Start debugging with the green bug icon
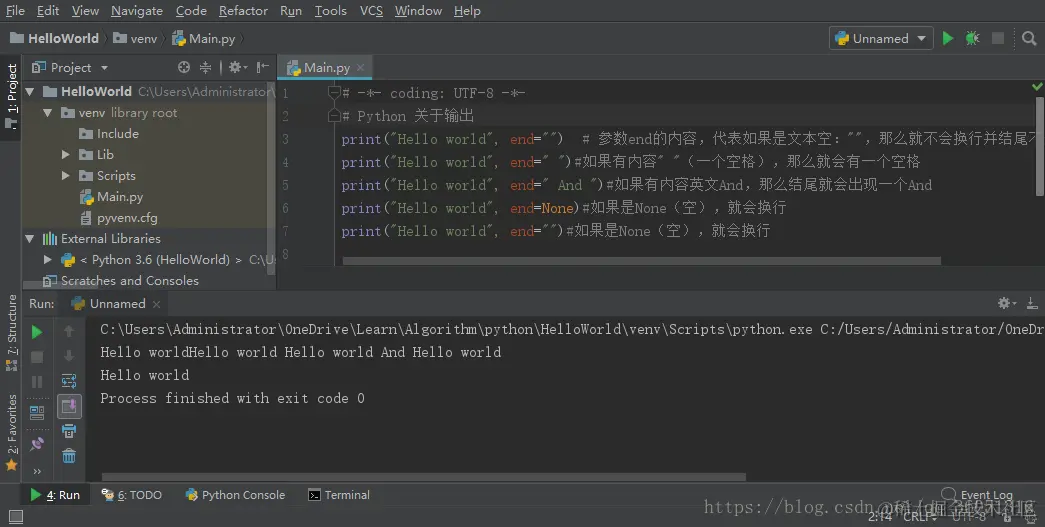This screenshot has height=527, width=1045. tap(972, 38)
